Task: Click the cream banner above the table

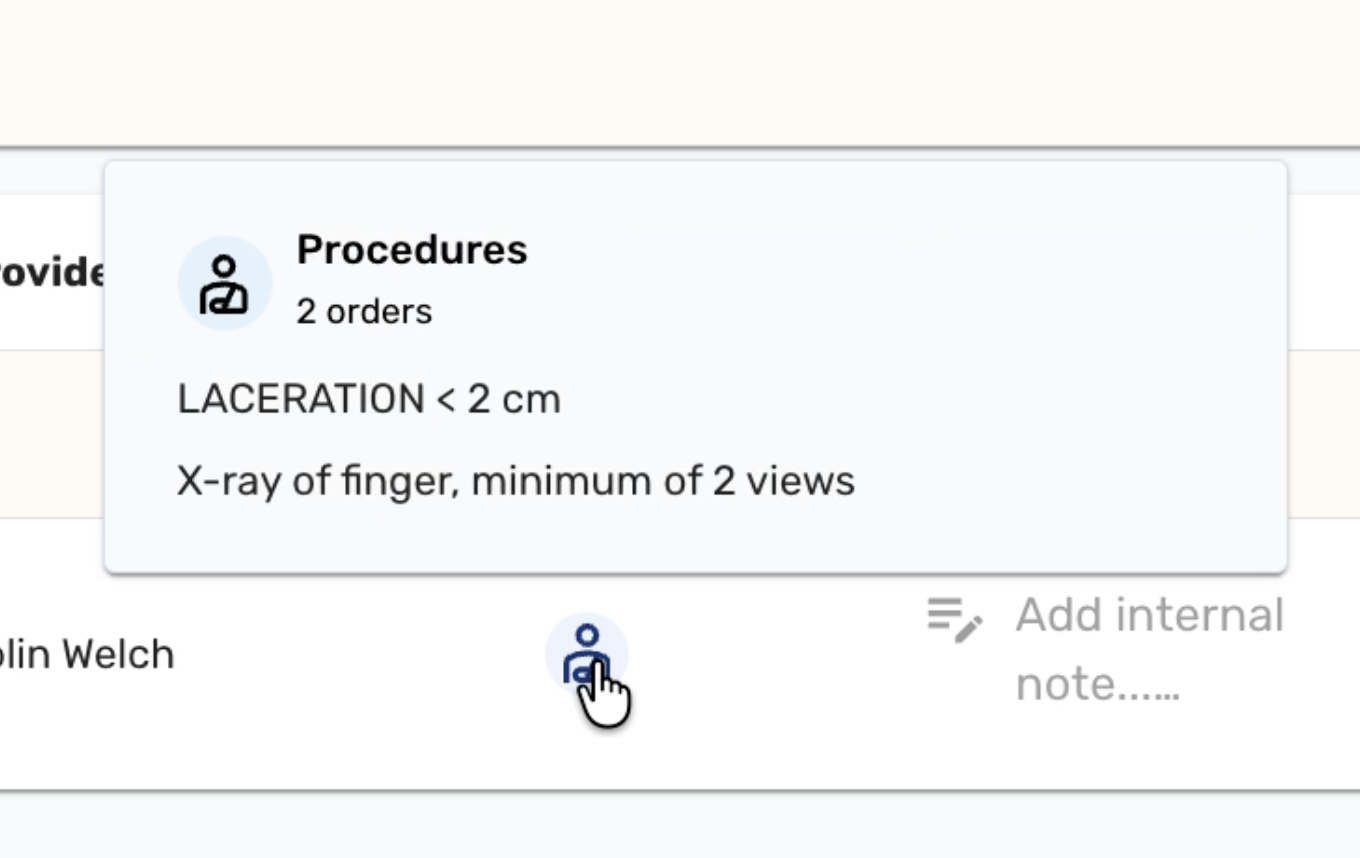Action: coord(680,72)
